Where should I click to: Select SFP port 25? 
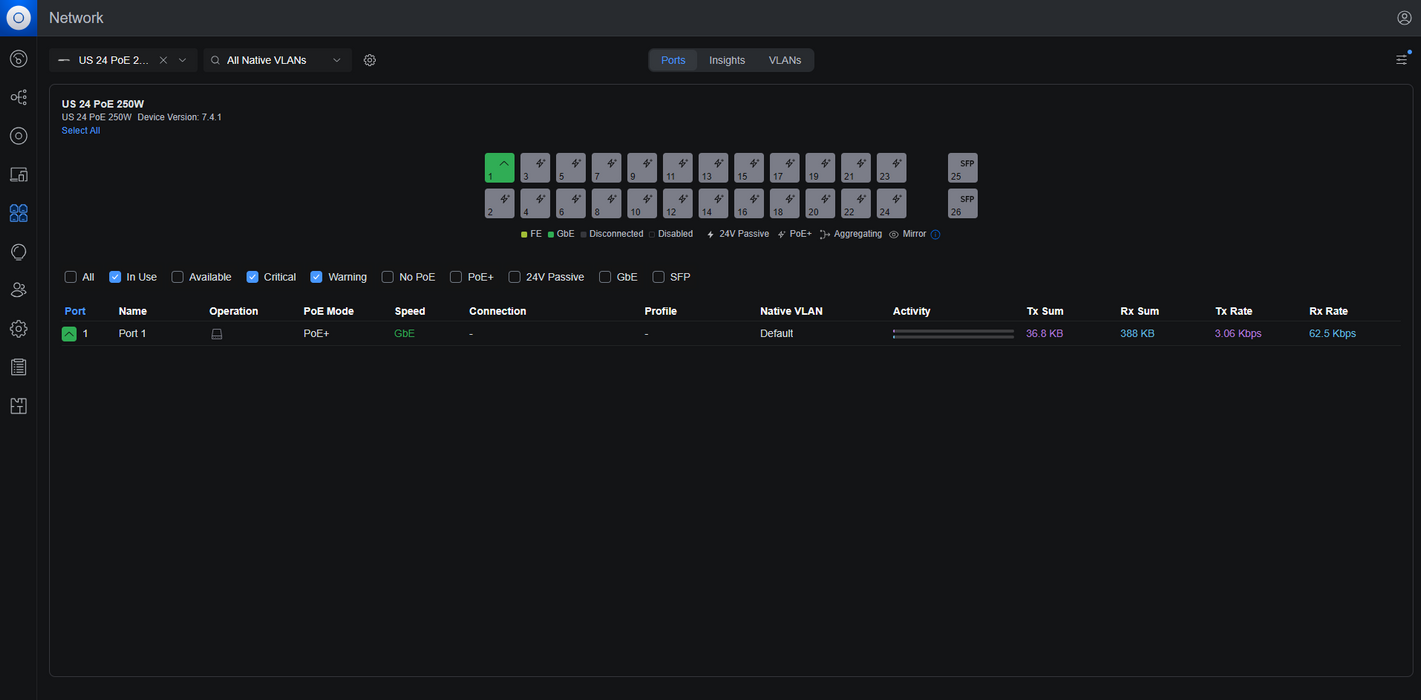tap(963, 168)
